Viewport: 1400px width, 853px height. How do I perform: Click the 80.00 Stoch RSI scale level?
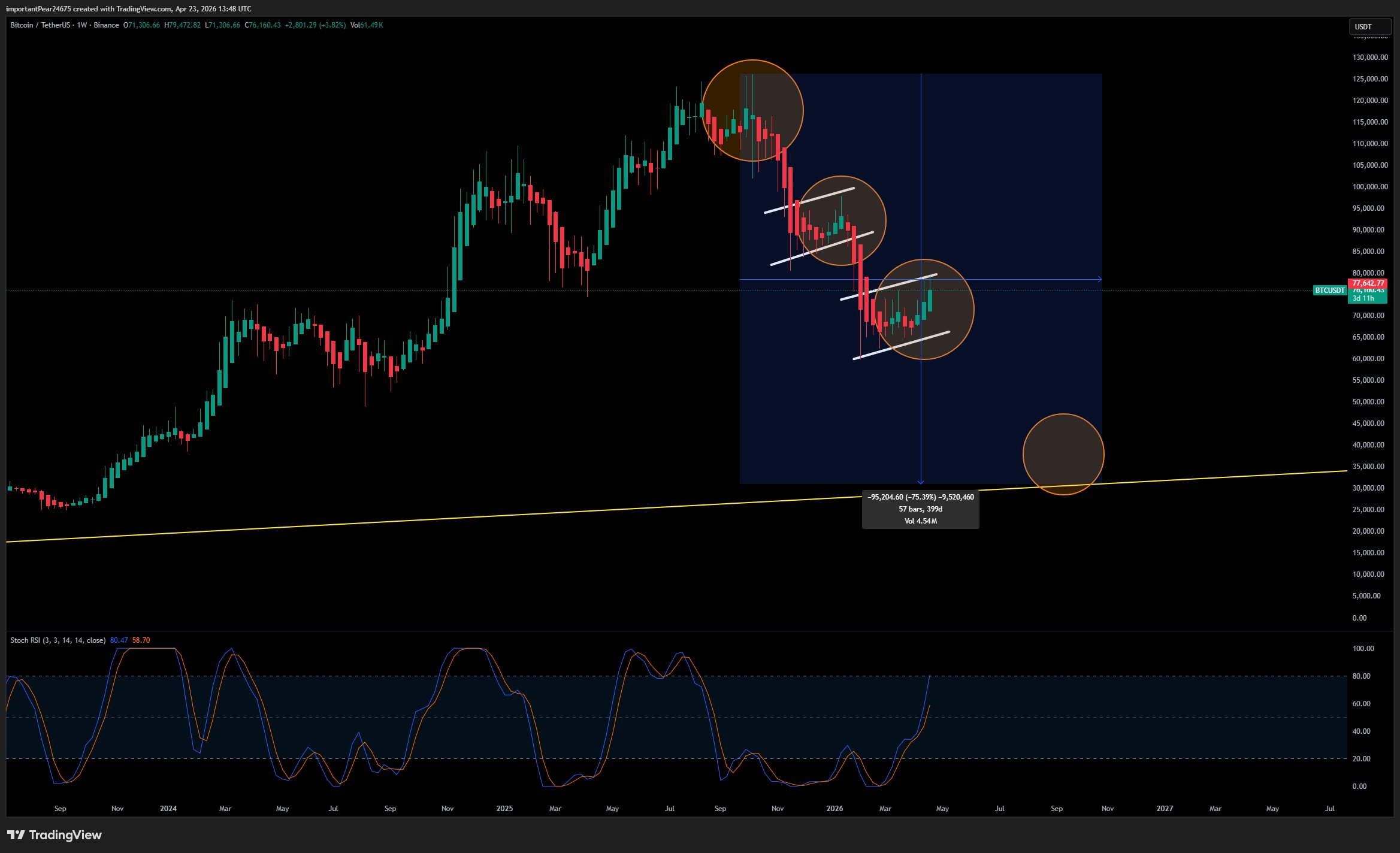tap(1361, 676)
